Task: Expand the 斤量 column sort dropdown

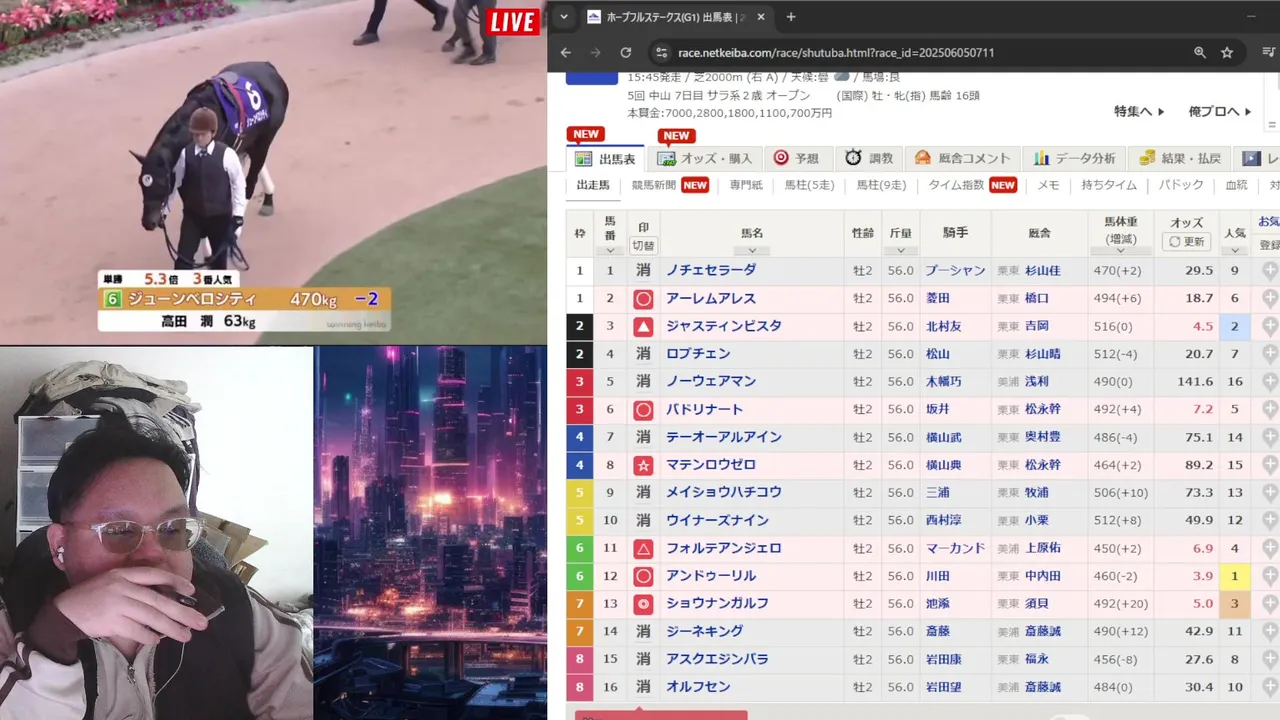Action: click(901, 251)
